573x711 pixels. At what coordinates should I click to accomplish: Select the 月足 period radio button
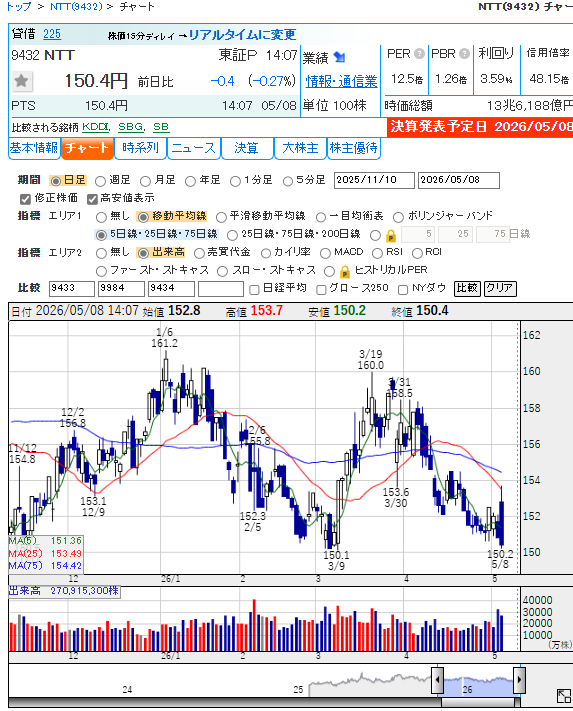(x=145, y=181)
